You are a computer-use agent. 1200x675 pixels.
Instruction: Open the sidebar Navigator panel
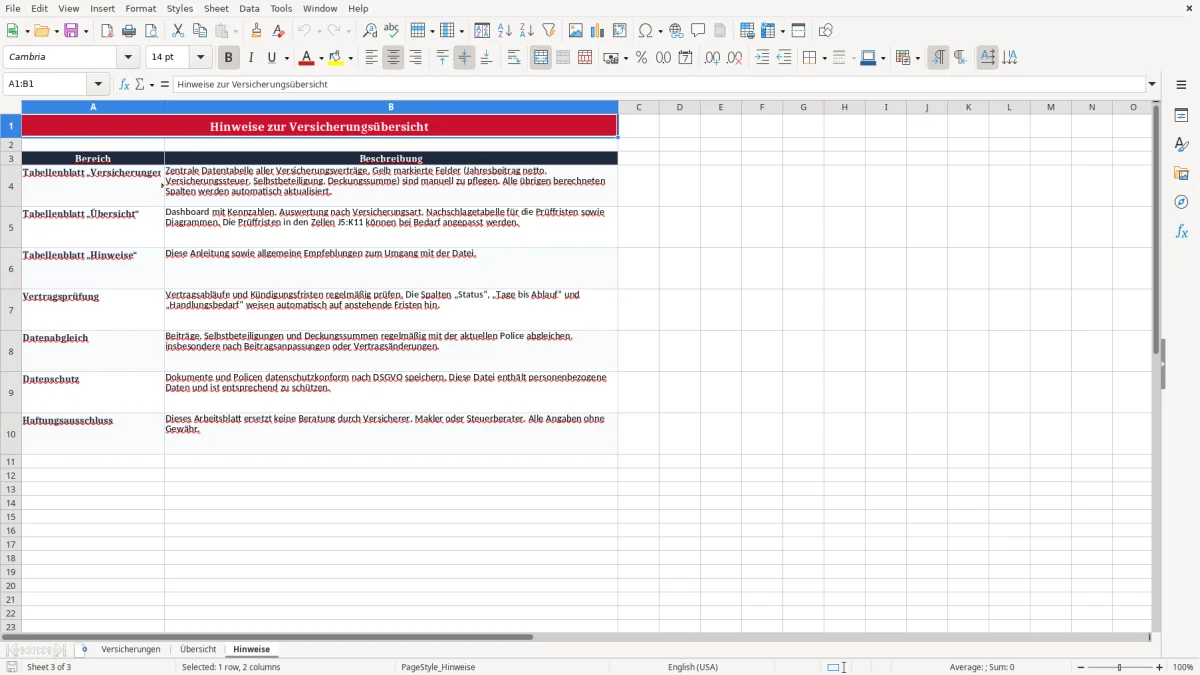(1181, 202)
